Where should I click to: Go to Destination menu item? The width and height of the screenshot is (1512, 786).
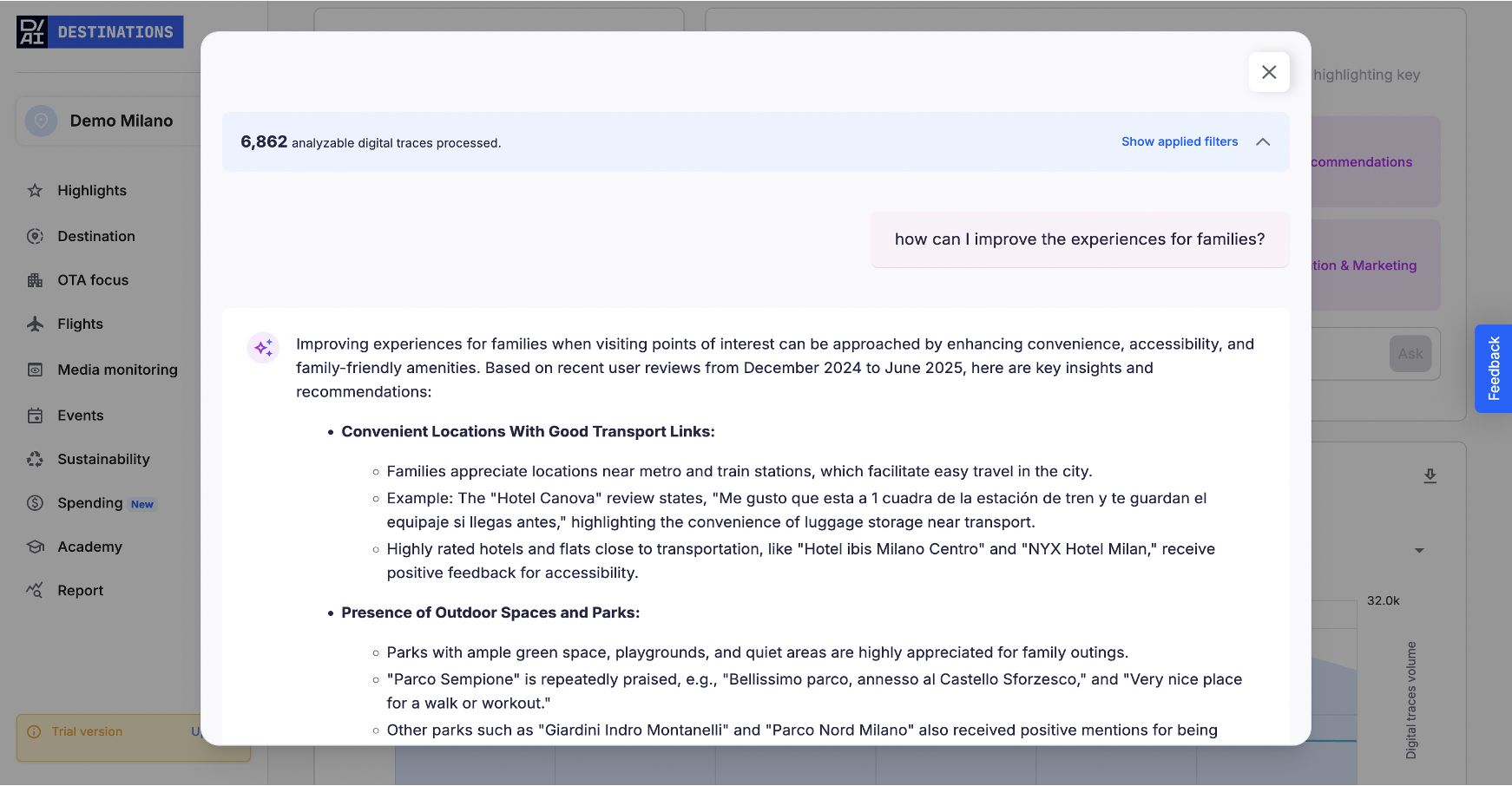tap(96, 236)
